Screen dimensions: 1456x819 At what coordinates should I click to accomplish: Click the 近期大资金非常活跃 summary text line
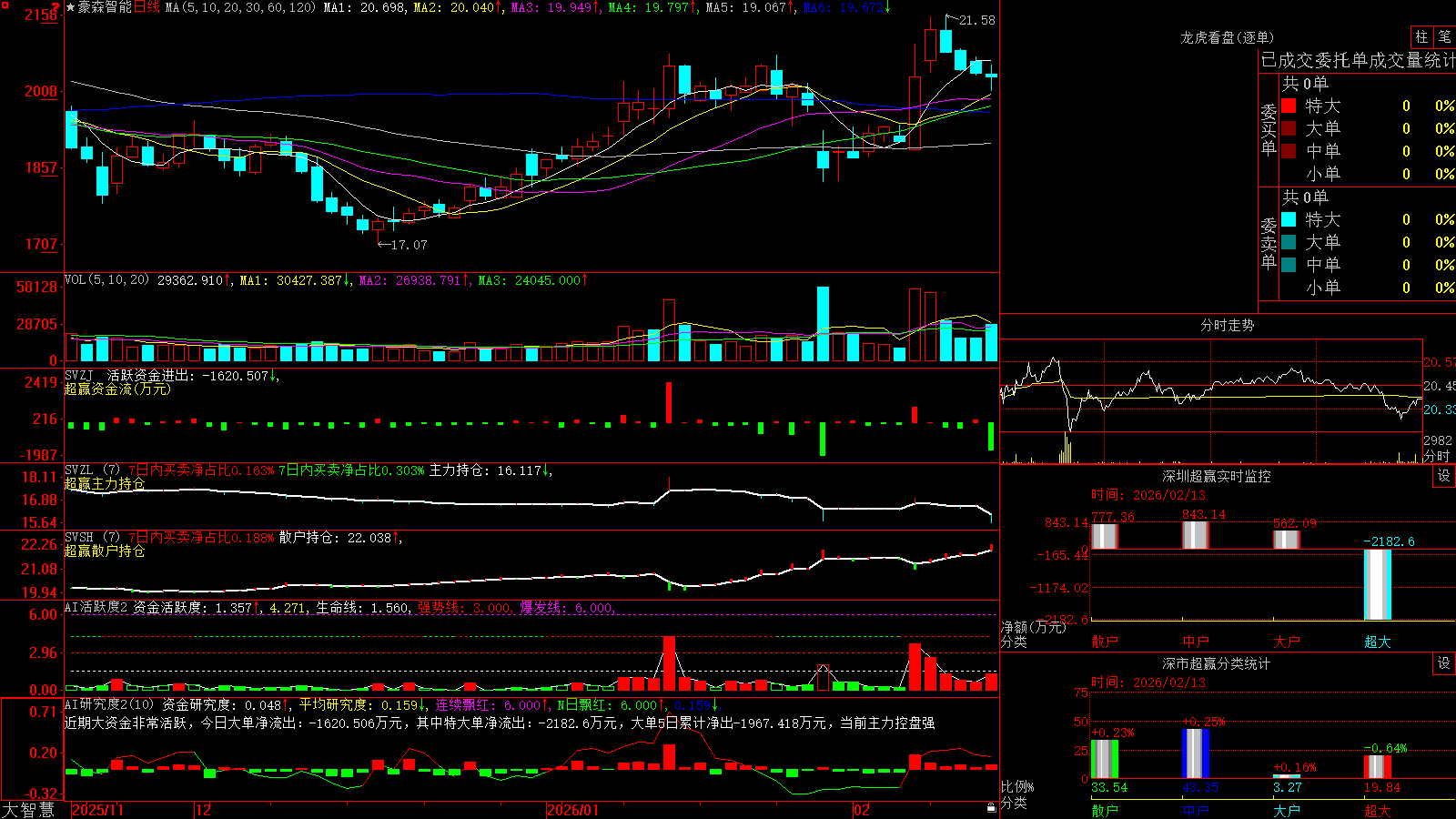[x=500, y=723]
